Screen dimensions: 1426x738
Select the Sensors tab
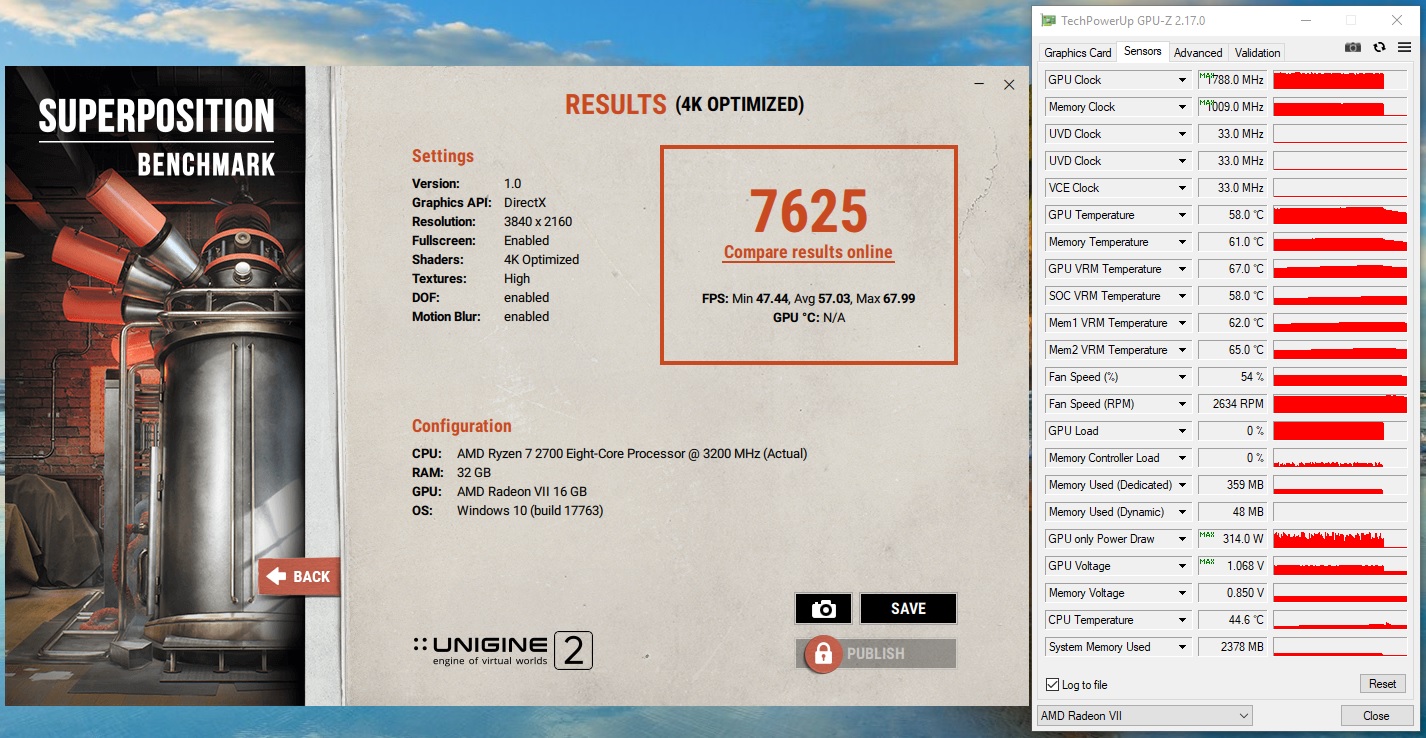(1142, 52)
